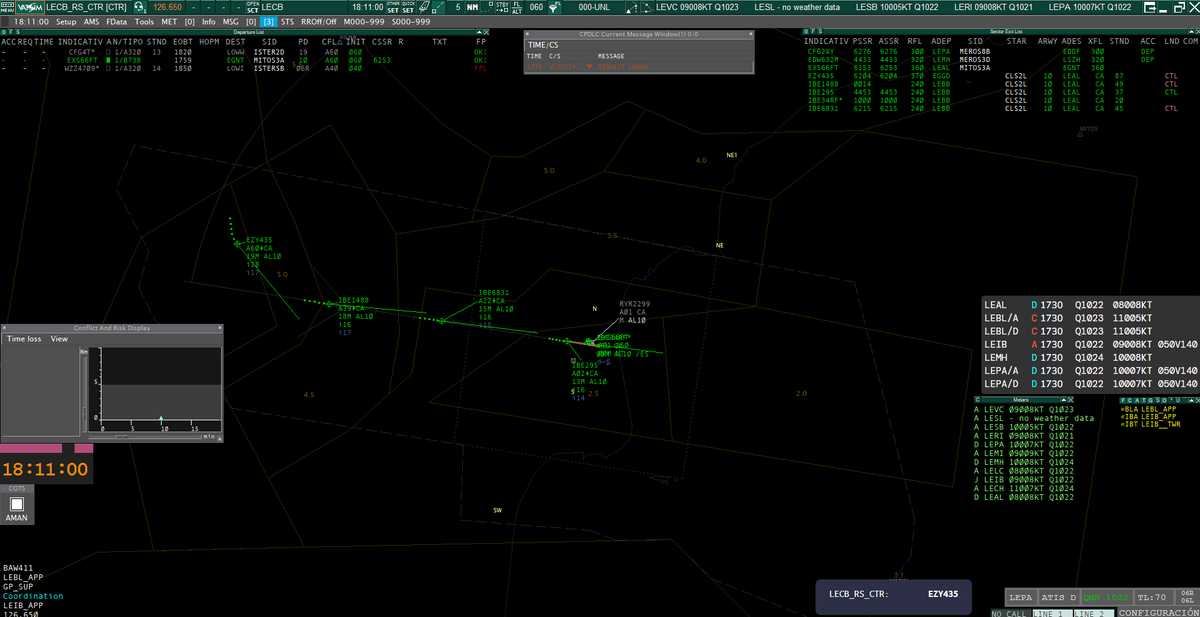The image size is (1200, 617).
Task: Click IBE1488 in Sector Exit List
Action: point(822,84)
